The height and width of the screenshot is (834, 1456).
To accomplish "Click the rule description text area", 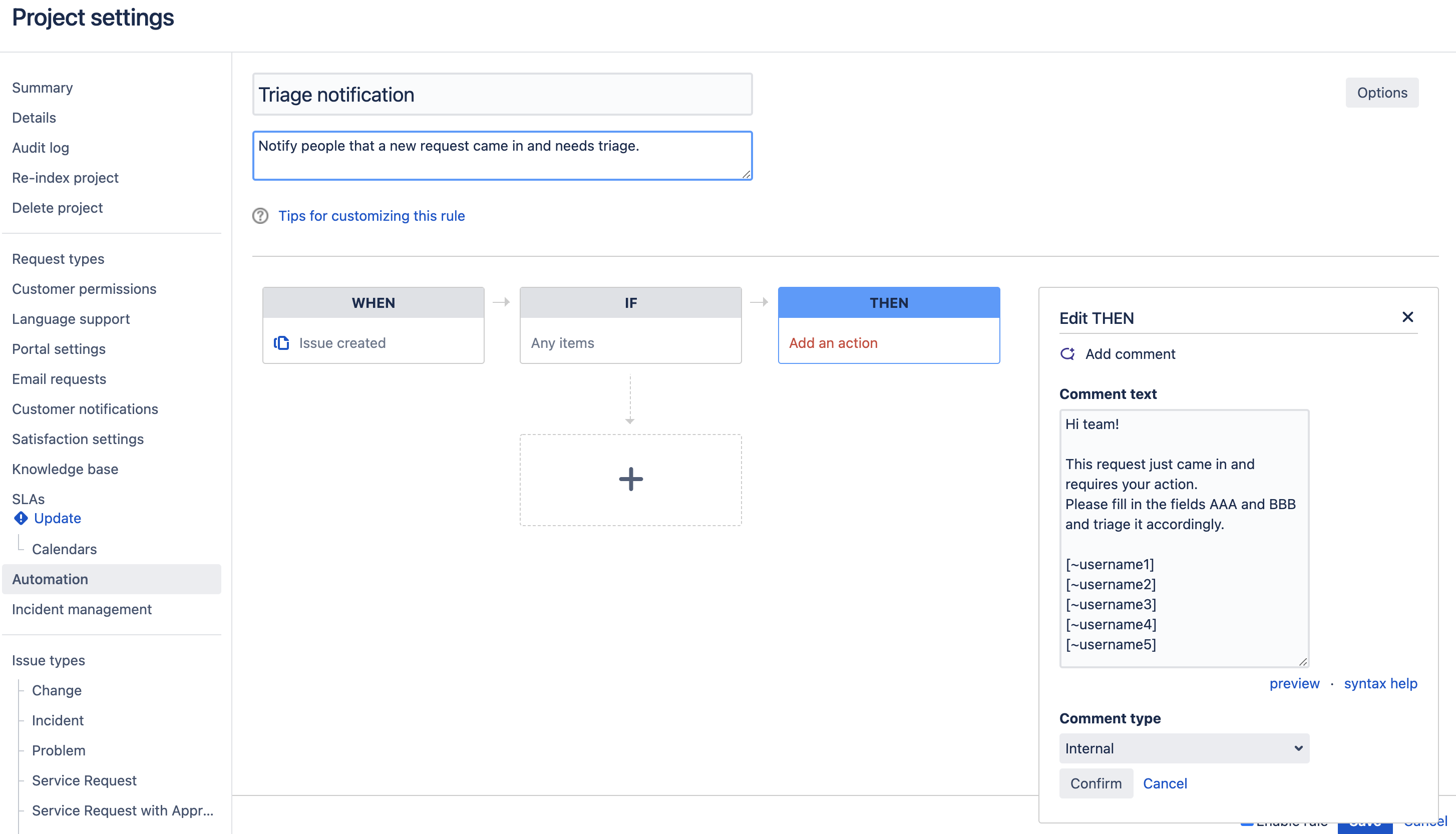I will click(502, 156).
